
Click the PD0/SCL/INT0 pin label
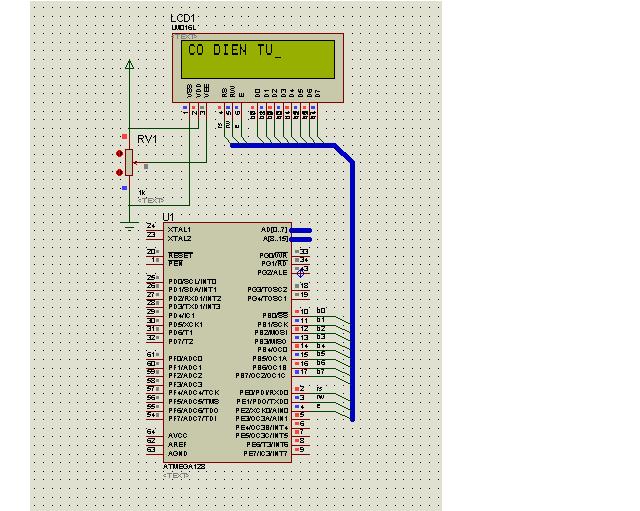192,282
